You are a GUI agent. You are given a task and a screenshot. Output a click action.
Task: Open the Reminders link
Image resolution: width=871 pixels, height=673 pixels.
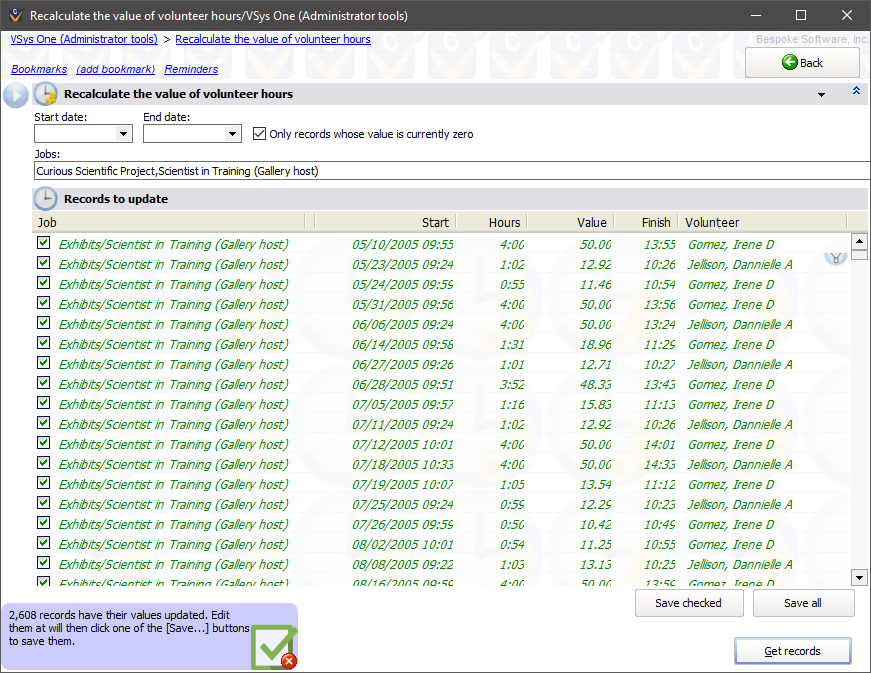pyautogui.click(x=191, y=70)
